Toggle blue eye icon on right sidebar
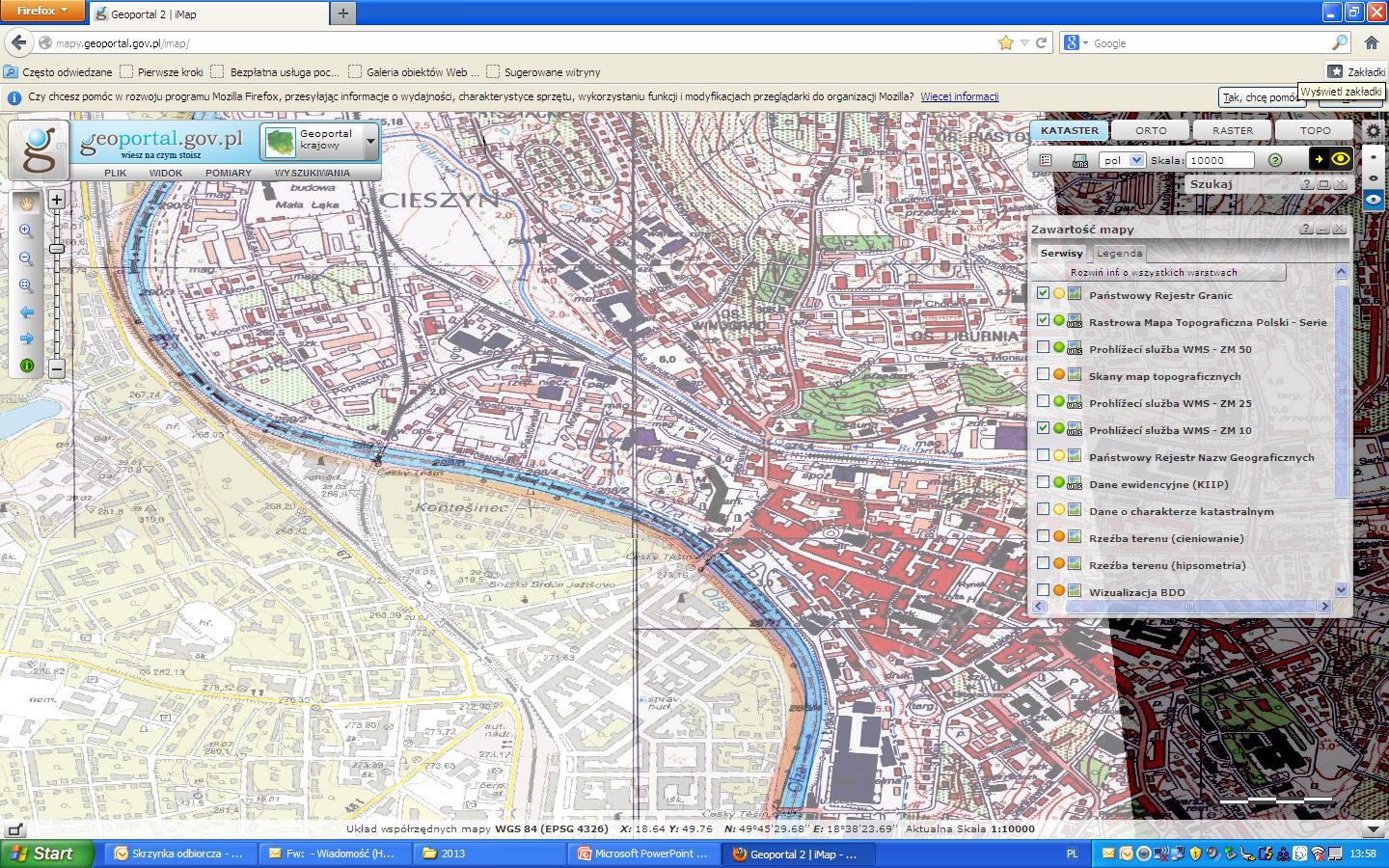Viewport: 1389px width, 868px height. [x=1373, y=200]
